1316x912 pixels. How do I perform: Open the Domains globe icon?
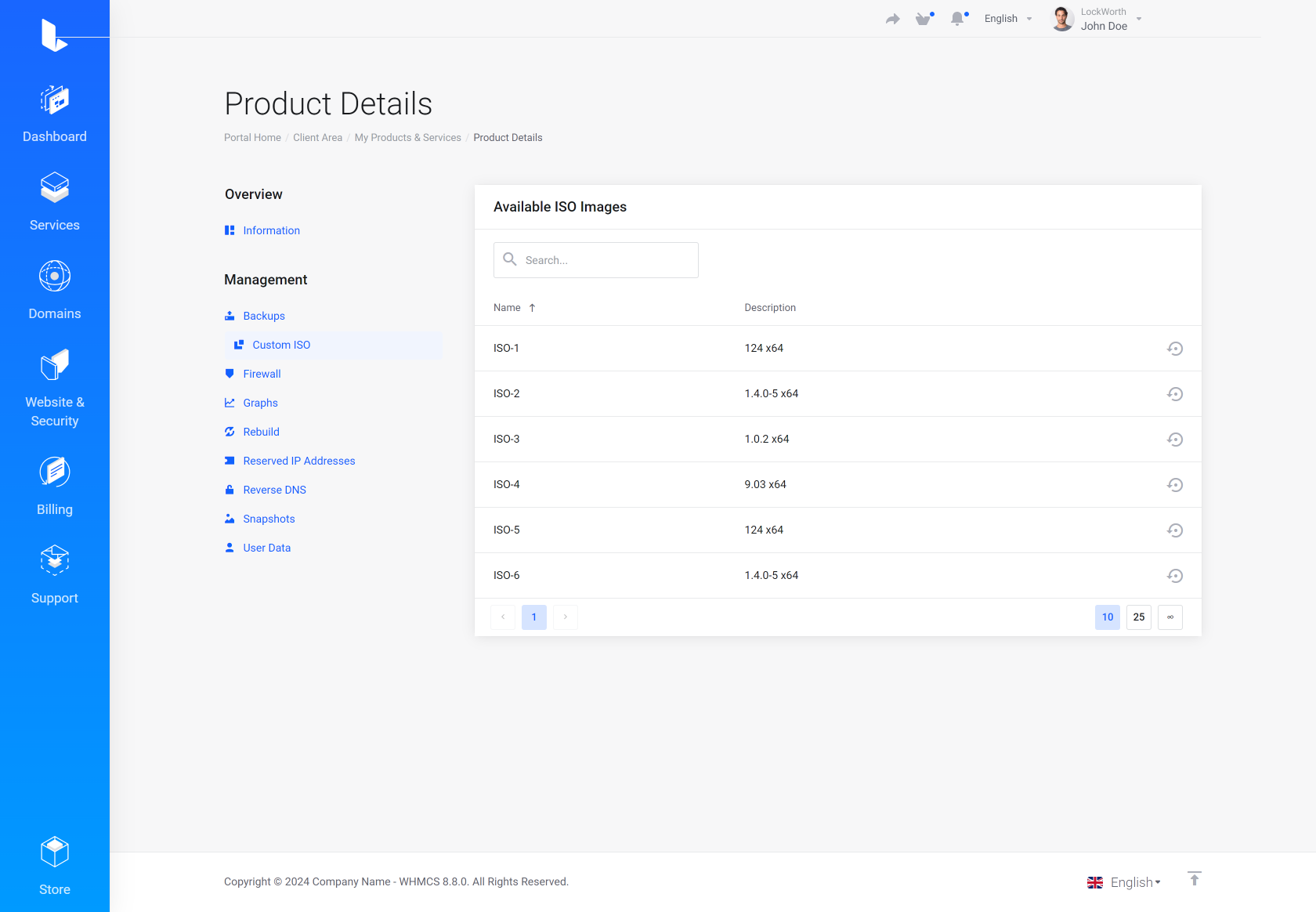55,276
